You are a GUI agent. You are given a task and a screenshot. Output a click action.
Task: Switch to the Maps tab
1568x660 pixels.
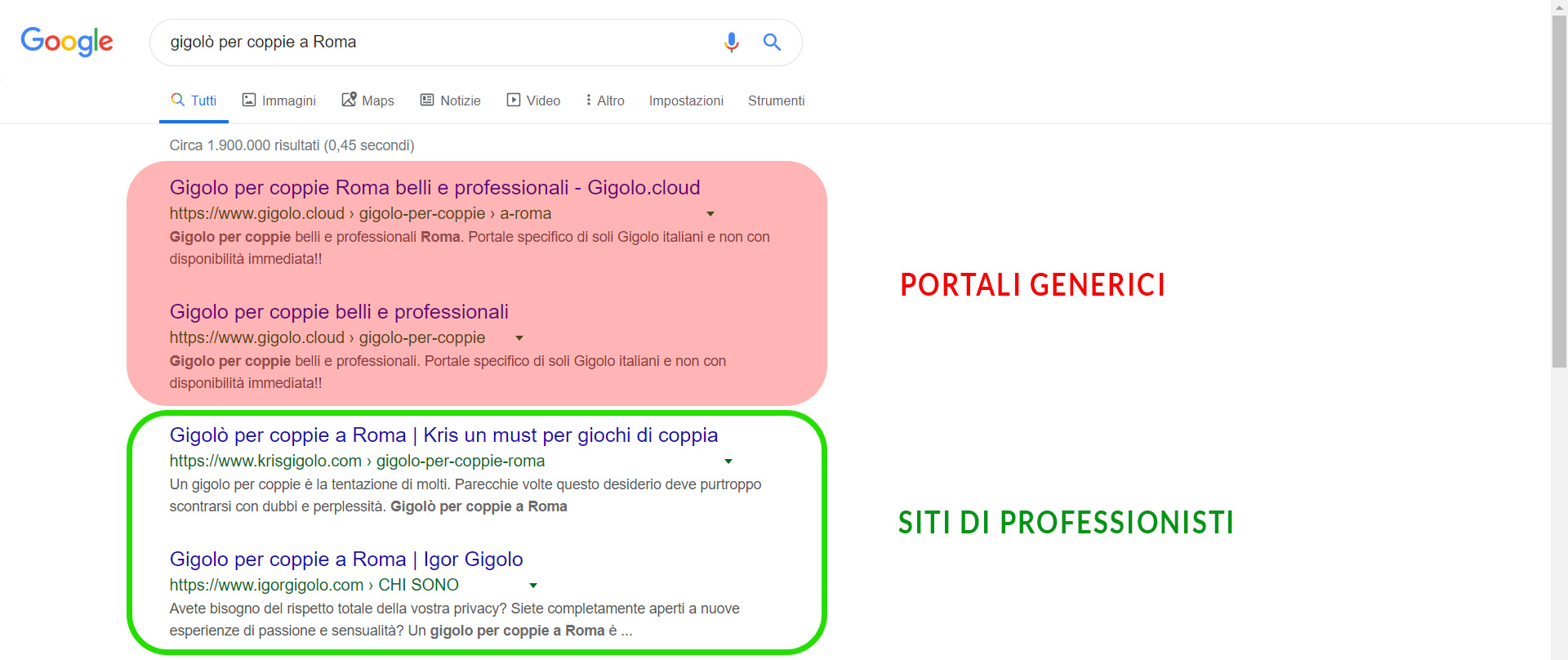(367, 100)
